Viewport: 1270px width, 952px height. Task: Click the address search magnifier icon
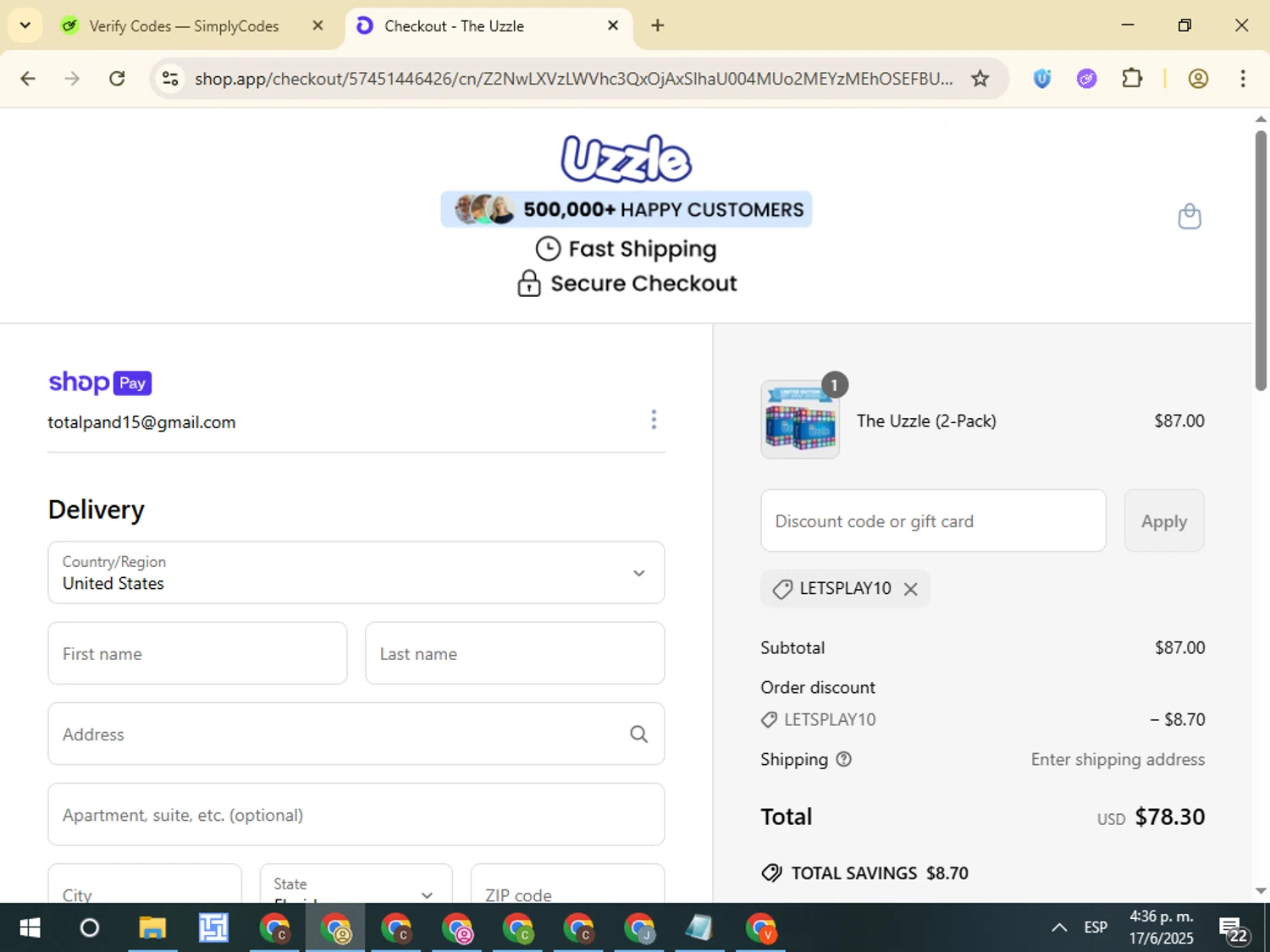639,735
